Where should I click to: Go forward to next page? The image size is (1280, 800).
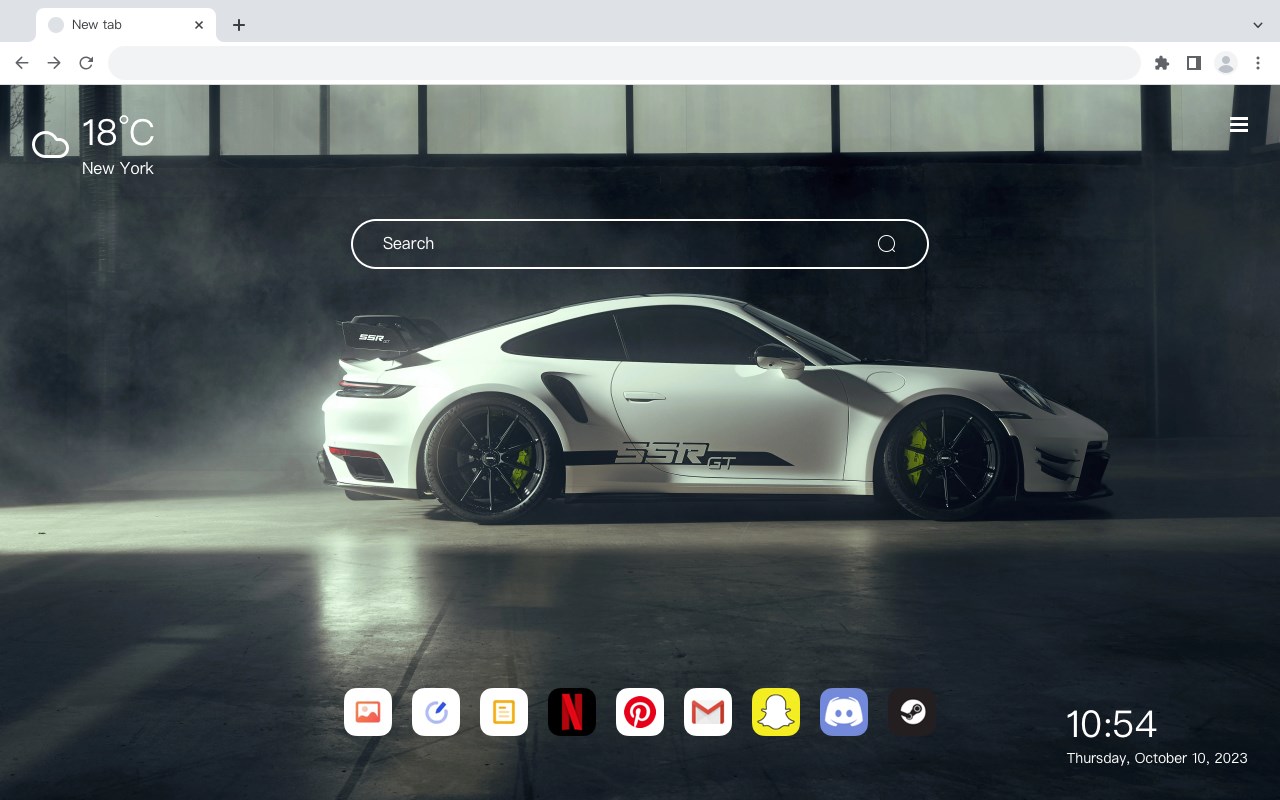pyautogui.click(x=54, y=63)
